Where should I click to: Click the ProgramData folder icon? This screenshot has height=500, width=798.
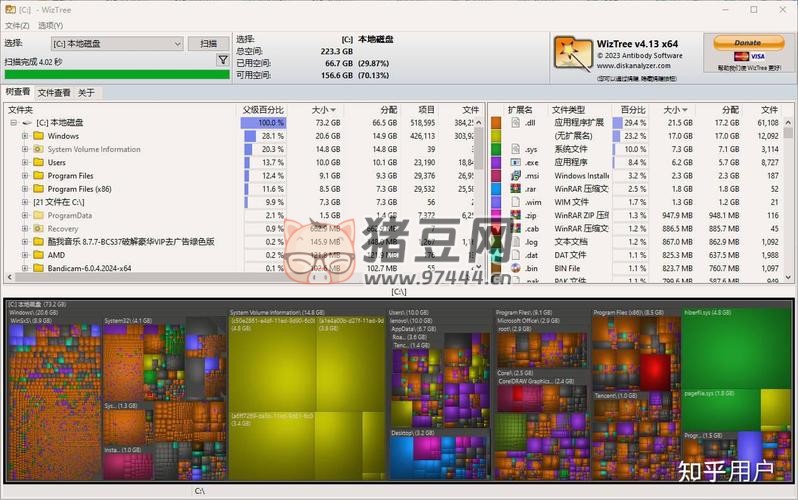click(38, 215)
